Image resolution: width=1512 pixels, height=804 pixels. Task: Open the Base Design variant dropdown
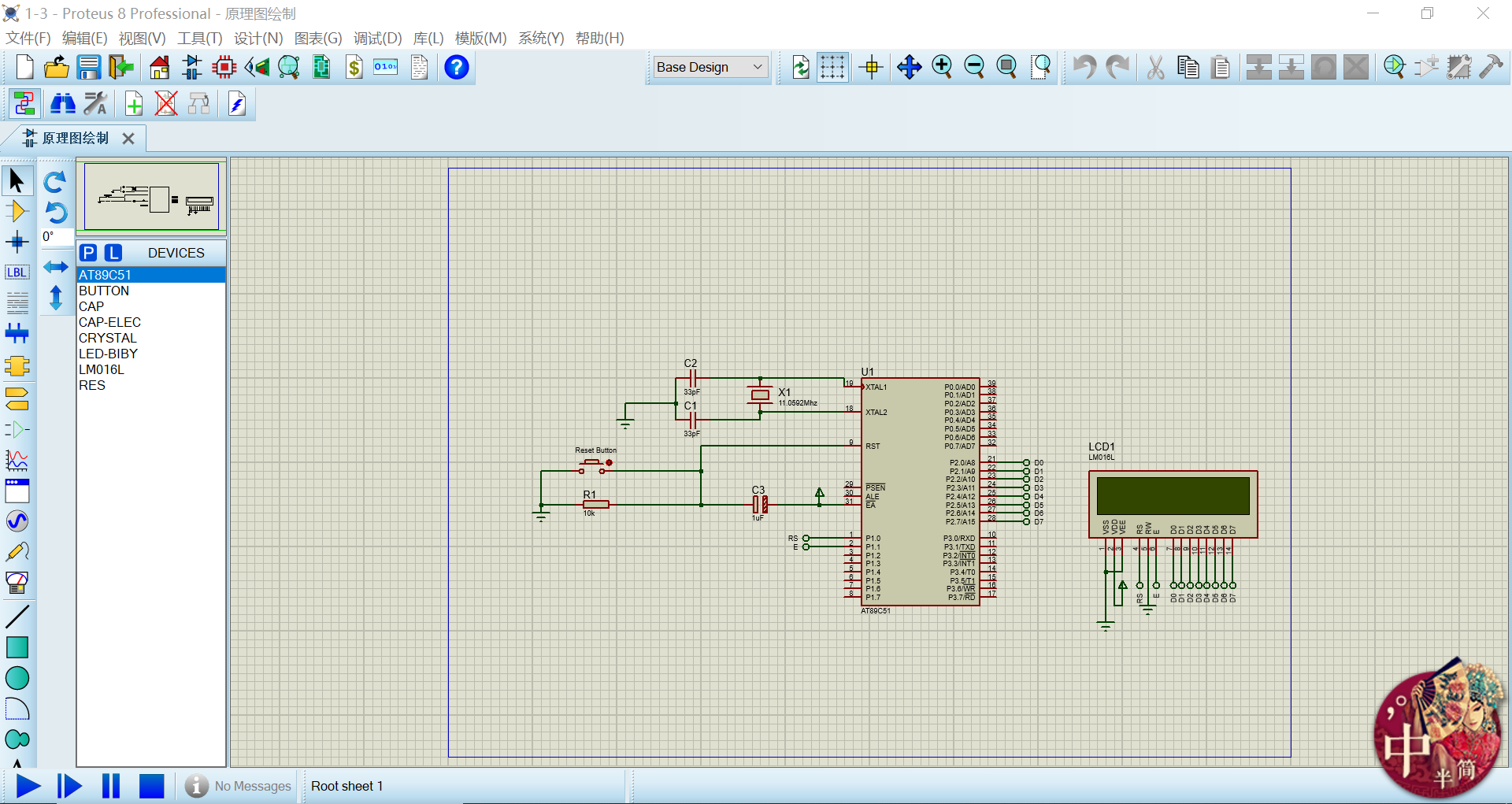(x=710, y=68)
